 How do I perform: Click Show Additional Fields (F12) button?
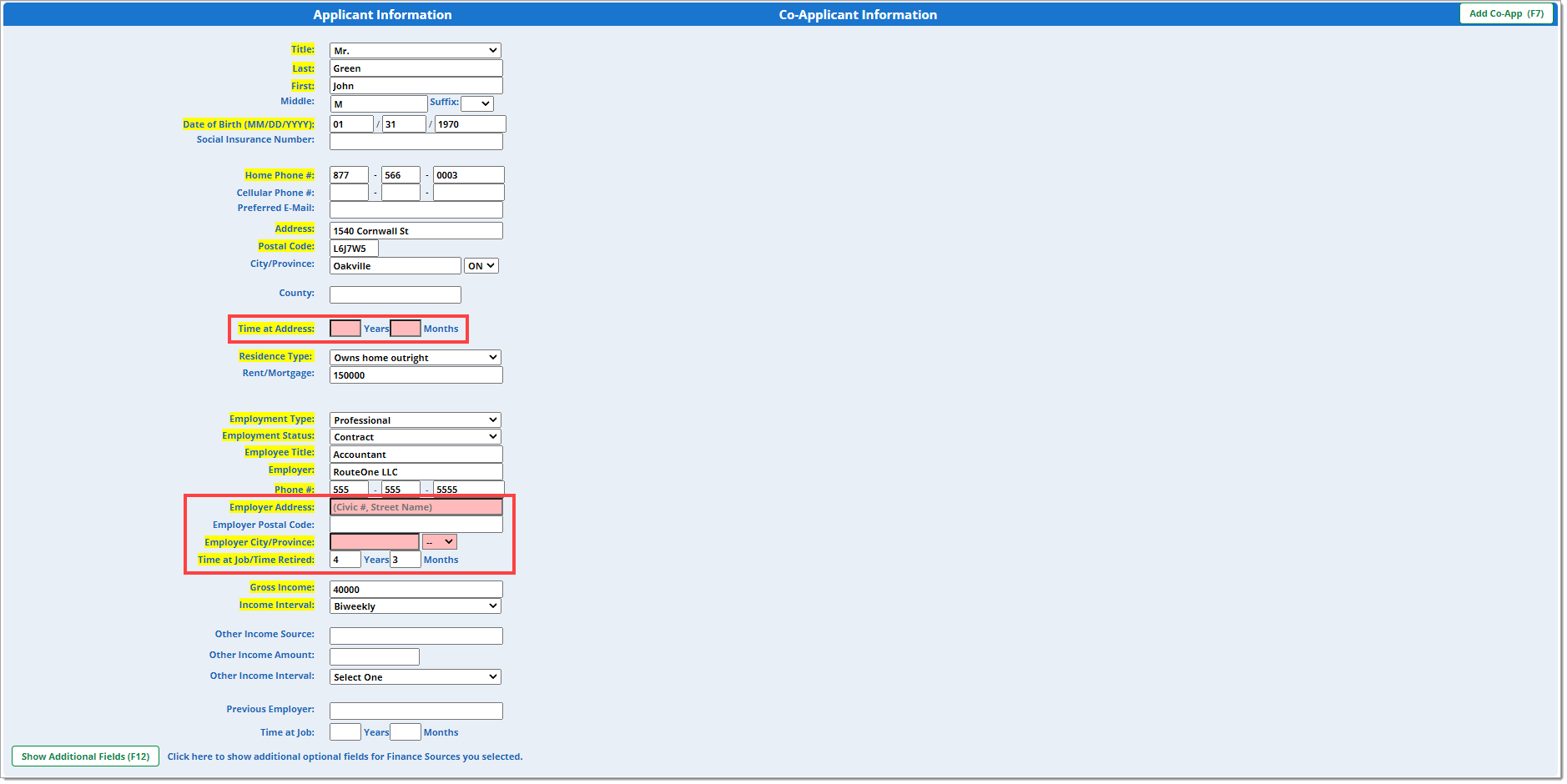(x=85, y=756)
